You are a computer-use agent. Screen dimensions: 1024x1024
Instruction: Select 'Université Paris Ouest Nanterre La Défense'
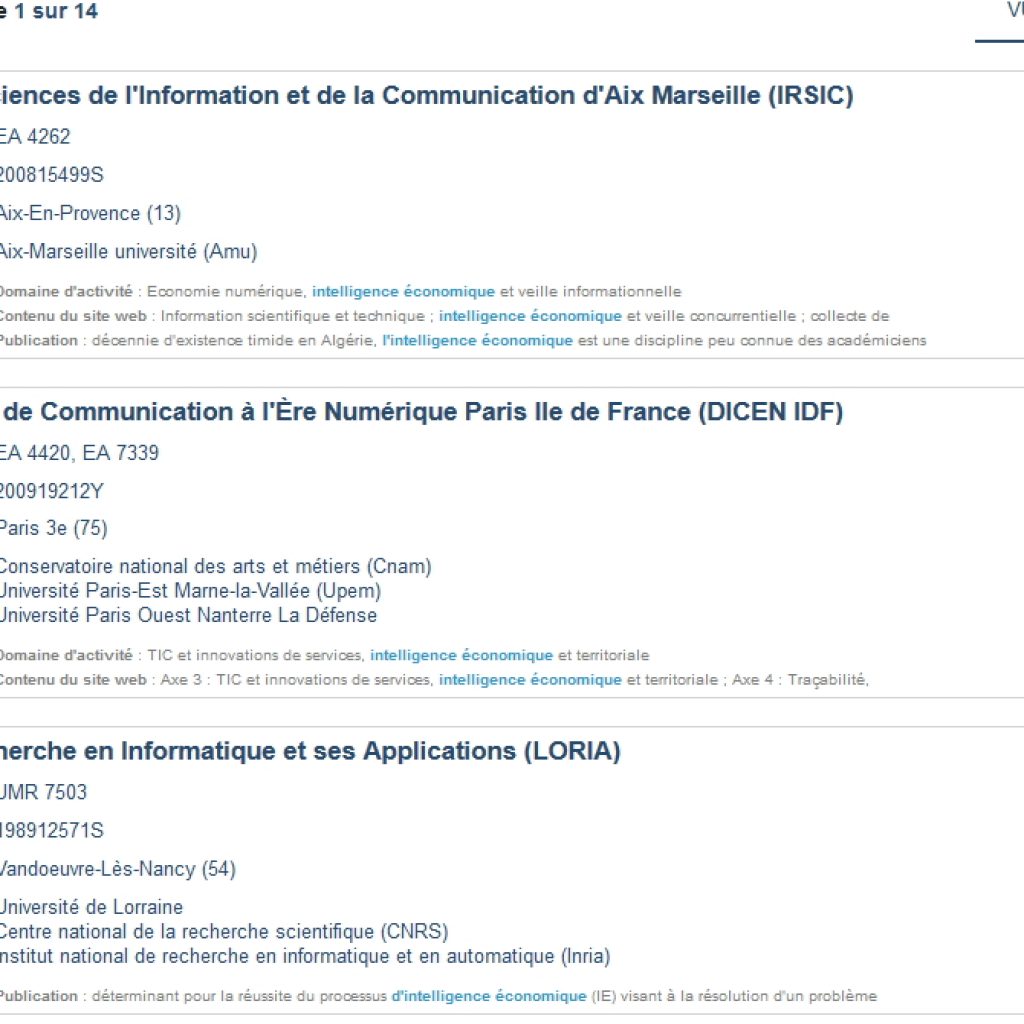tap(188, 615)
